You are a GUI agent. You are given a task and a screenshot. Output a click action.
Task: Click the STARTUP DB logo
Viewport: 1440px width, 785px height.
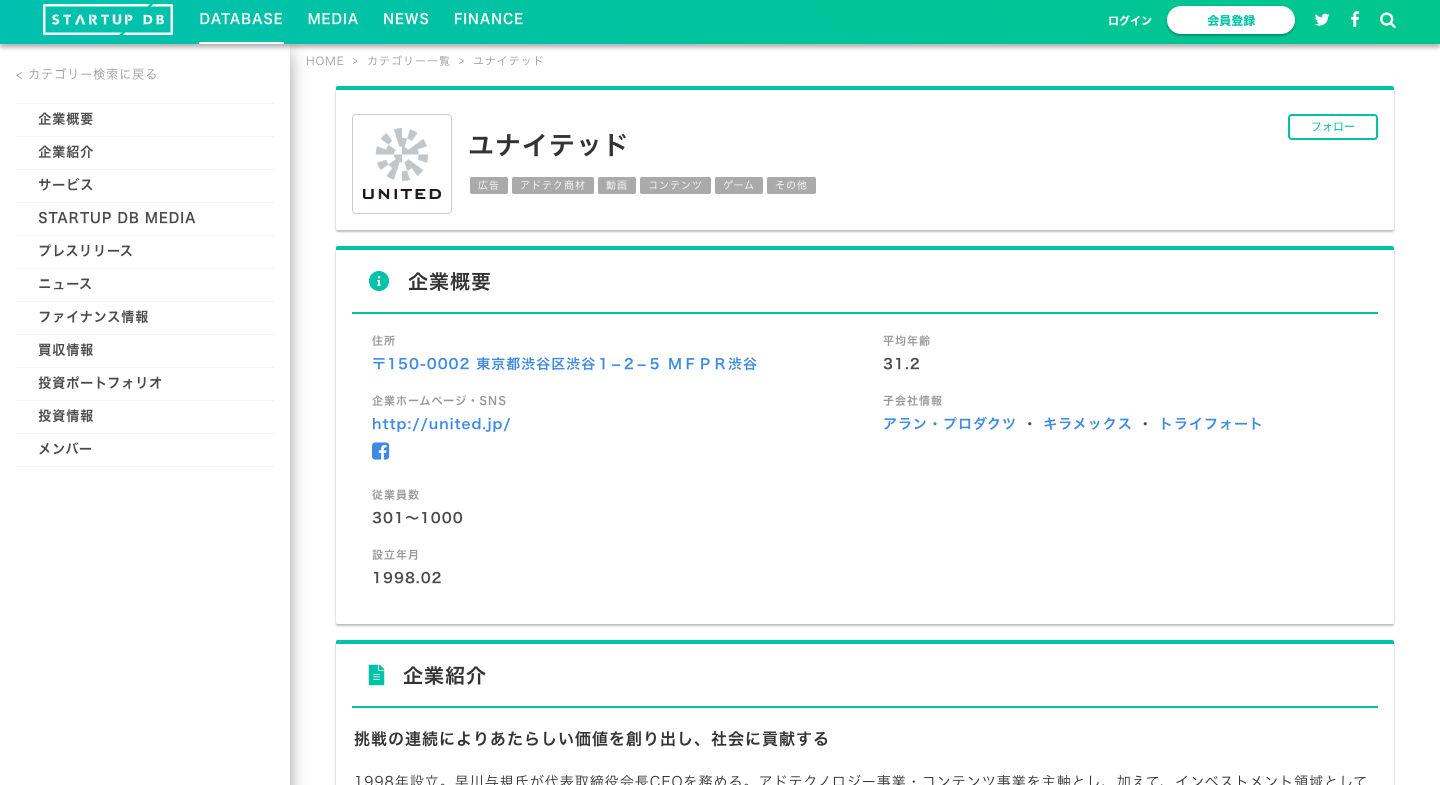click(107, 19)
